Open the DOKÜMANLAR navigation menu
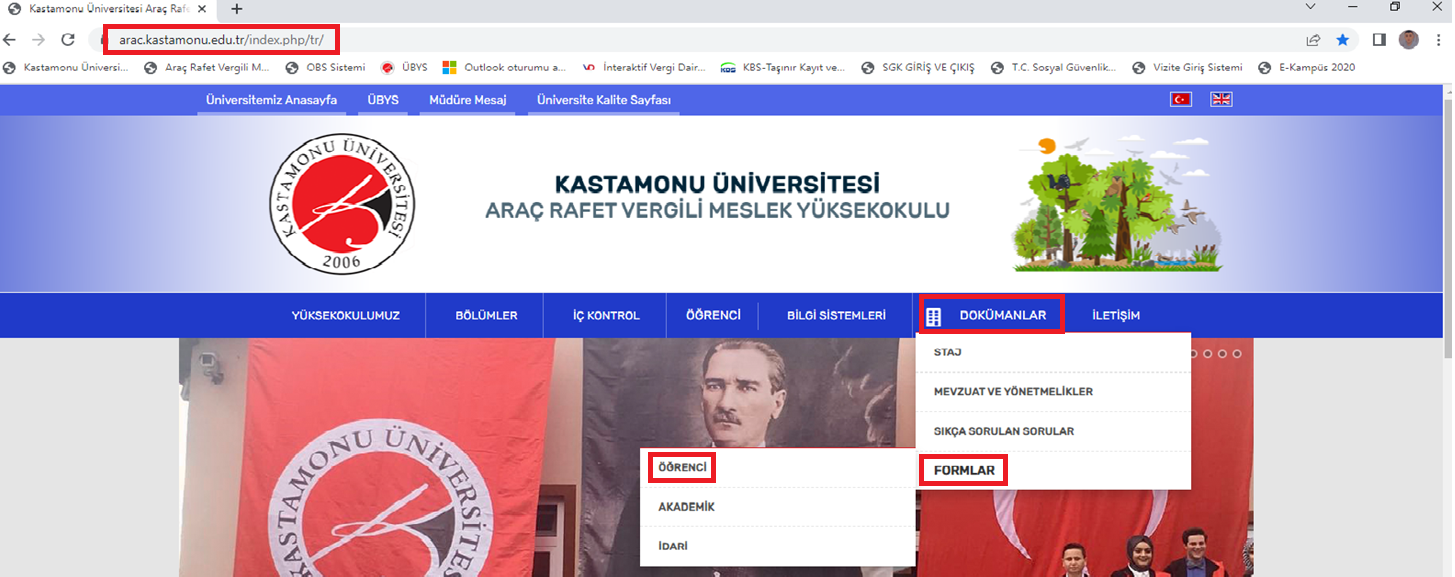Screen dimensions: 1455x577 point(992,315)
